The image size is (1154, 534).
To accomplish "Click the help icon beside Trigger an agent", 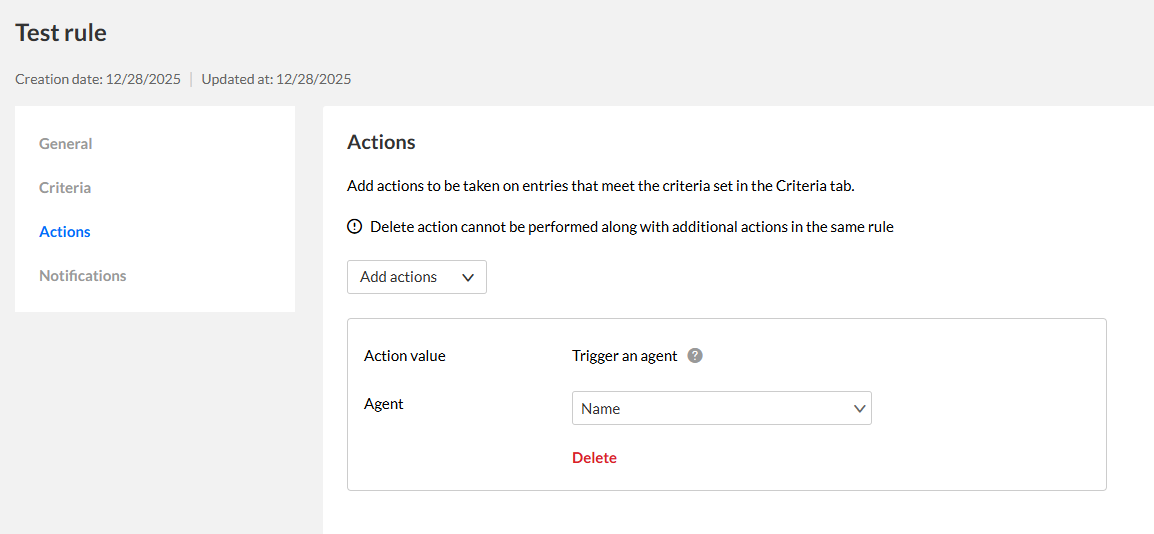I will (695, 355).
